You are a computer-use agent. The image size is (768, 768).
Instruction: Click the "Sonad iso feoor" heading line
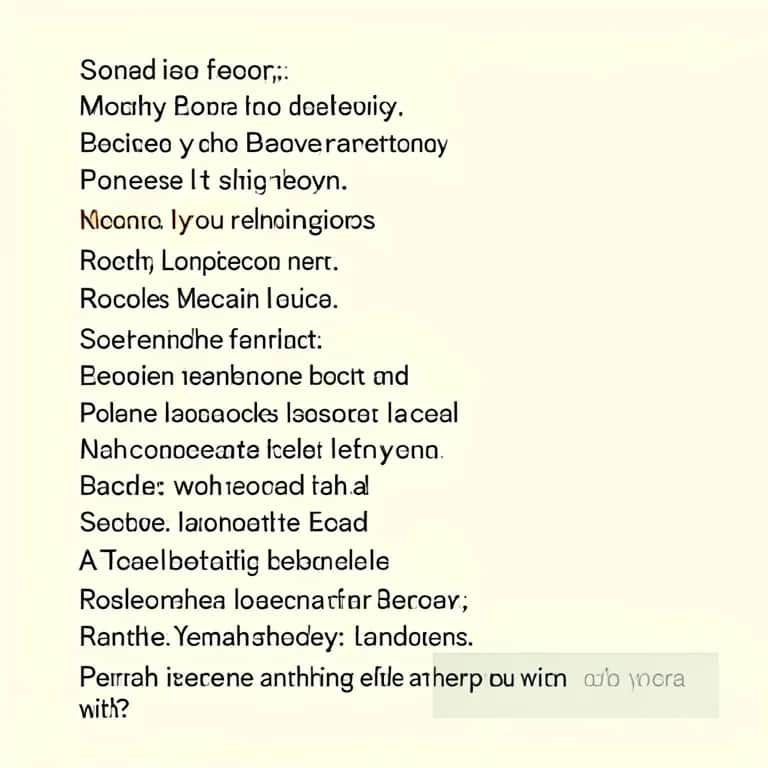181,72
